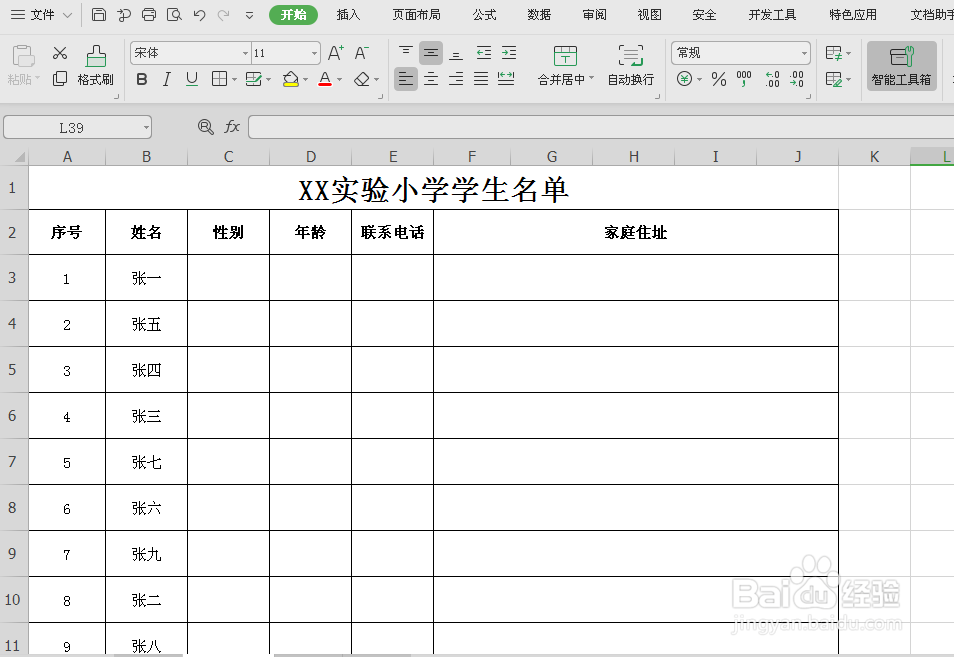Click the Print icon
Screen dimensions: 954x657
click(x=148, y=15)
